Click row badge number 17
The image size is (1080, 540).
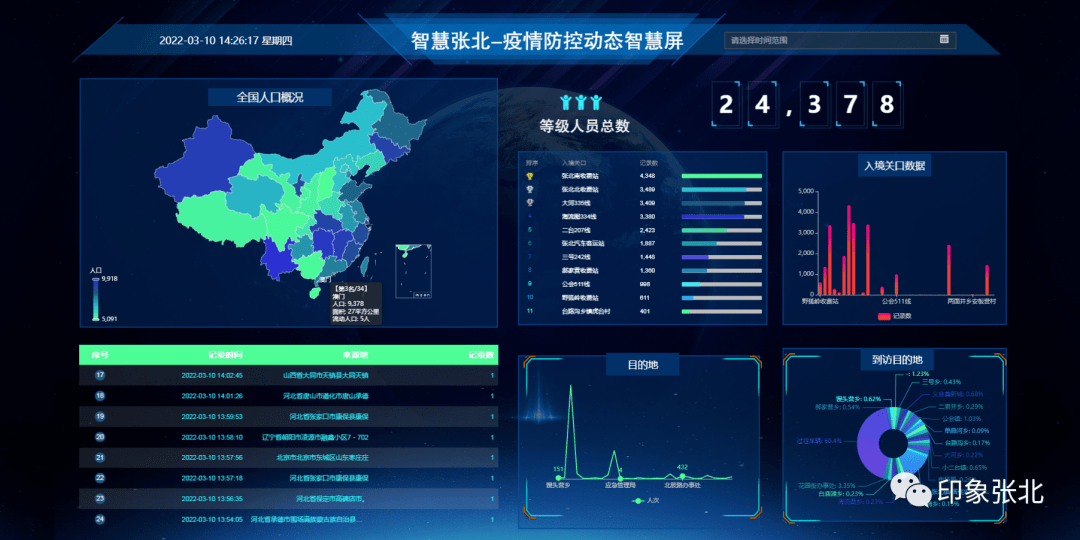(100, 375)
